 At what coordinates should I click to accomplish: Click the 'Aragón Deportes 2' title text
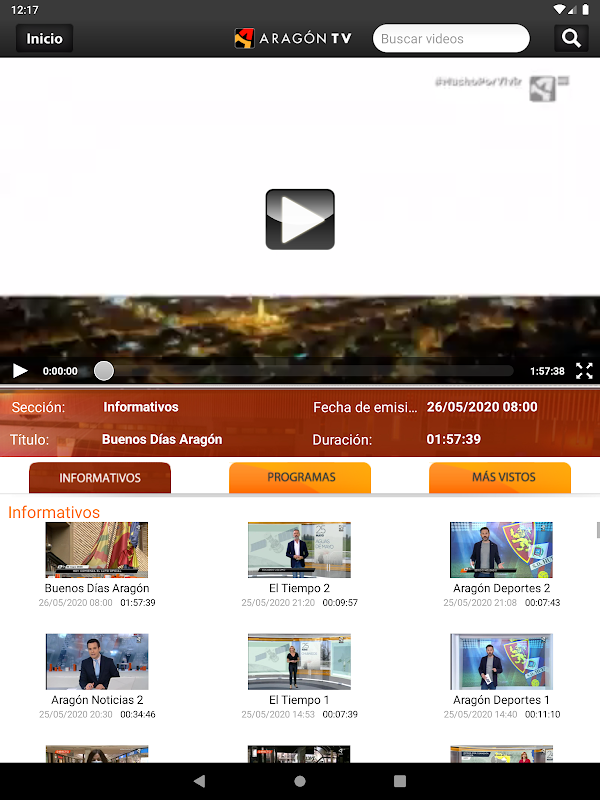(502, 588)
